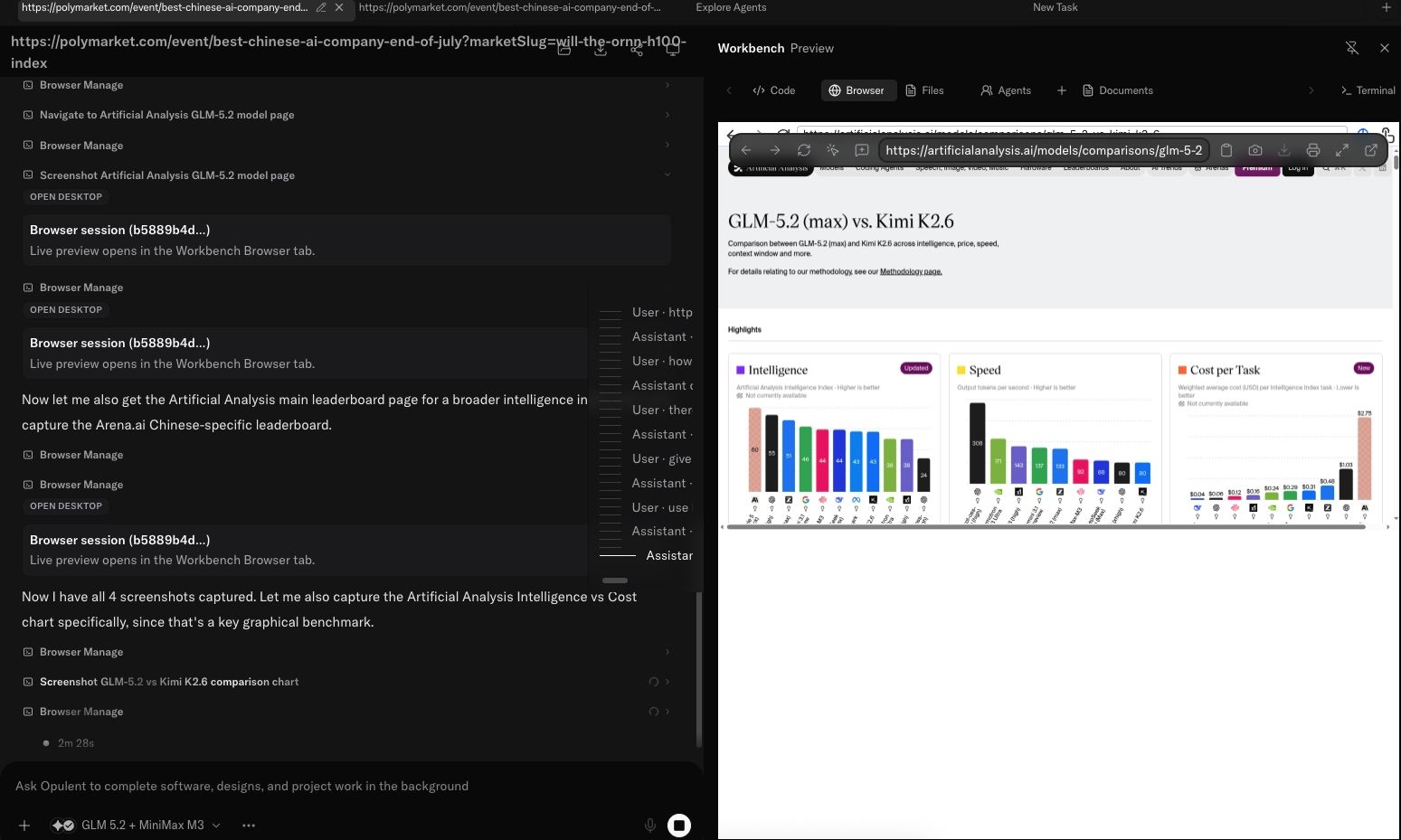The image size is (1401, 840).
Task: Open more options ellipsis in composer
Action: 249,826
